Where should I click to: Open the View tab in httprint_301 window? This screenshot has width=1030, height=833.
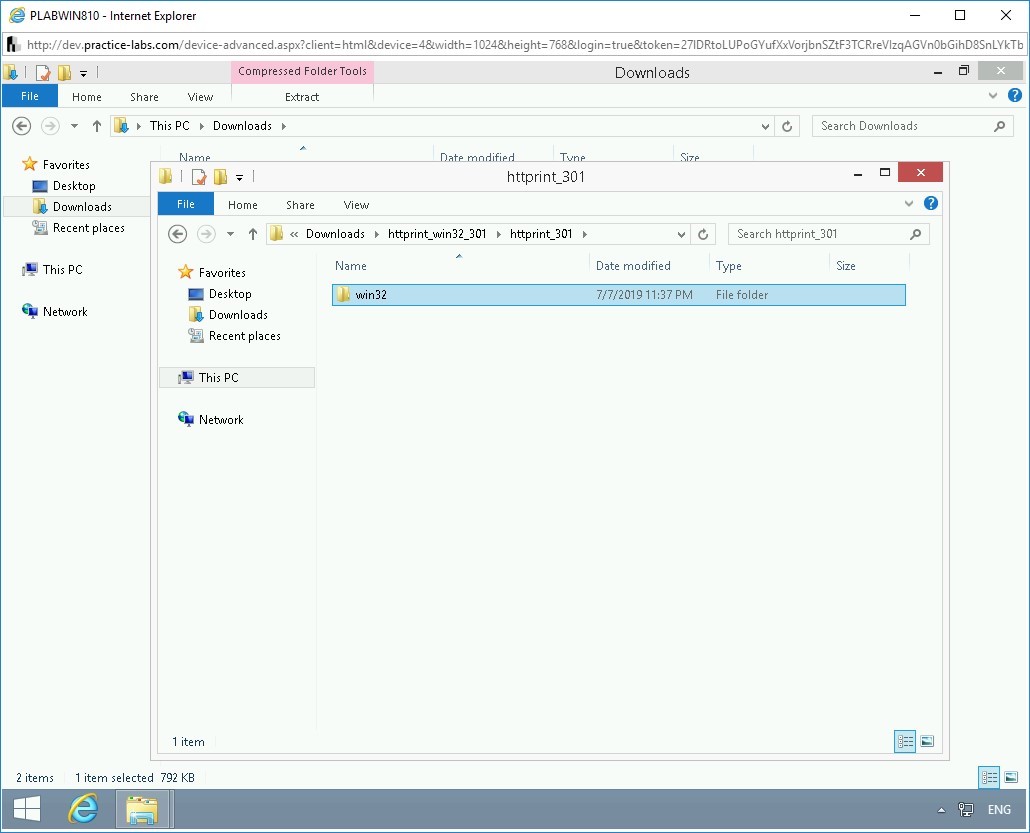356,205
